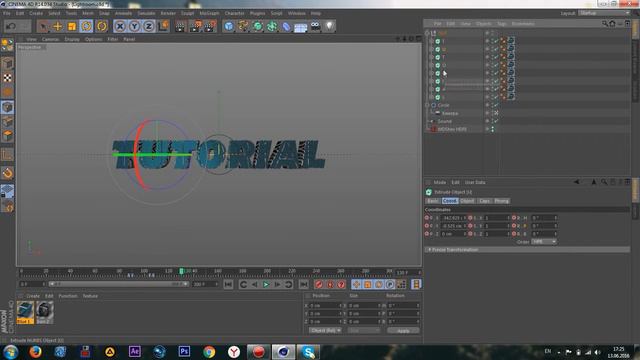This screenshot has height=360, width=640.
Task: Select the Move tool
Action: pos(58,27)
